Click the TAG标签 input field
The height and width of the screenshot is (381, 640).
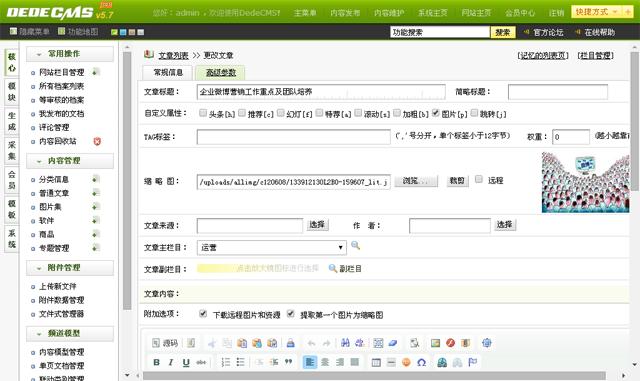coord(293,137)
